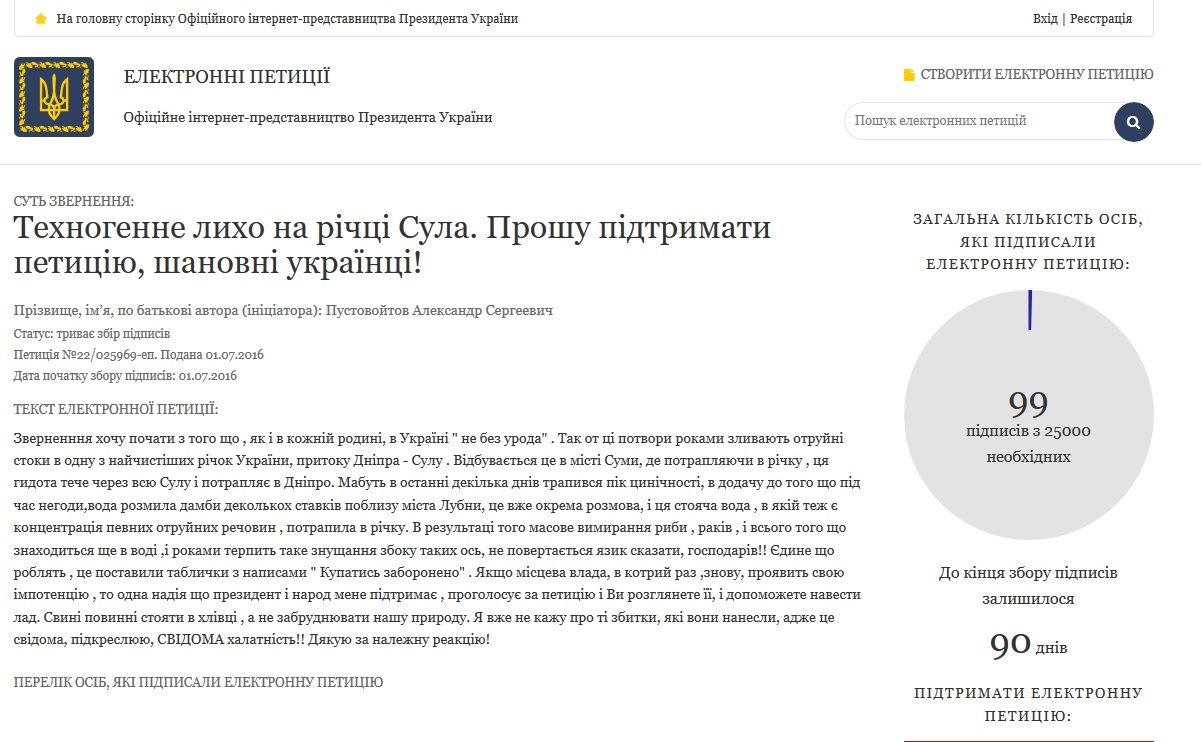The image size is (1201, 742).
Task: Click the ЕЛЕКТРОННІ ПЕТИЦІЇ site title
Action: (226, 77)
